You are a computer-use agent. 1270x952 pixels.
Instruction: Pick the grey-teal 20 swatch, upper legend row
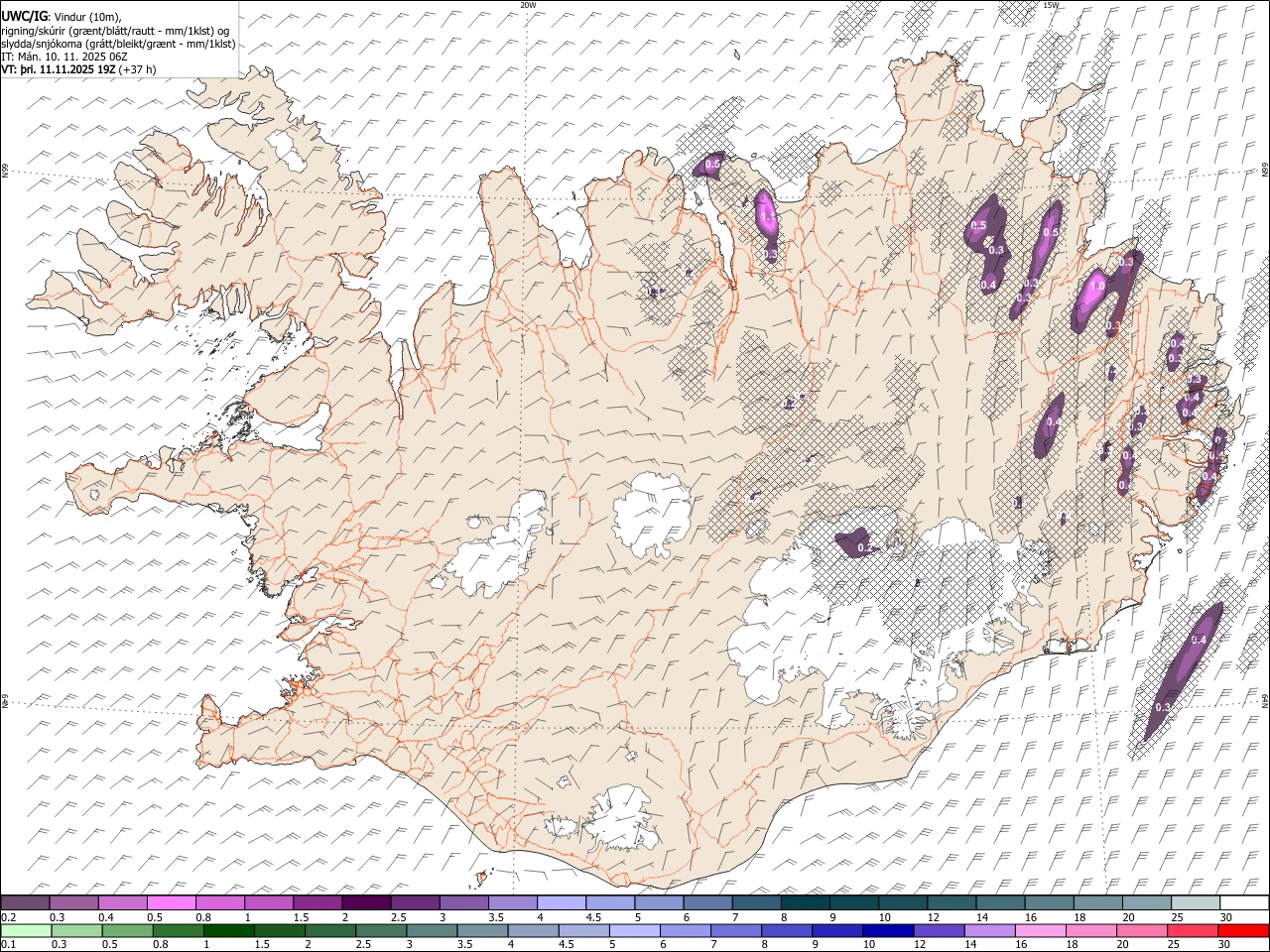[1146, 902]
